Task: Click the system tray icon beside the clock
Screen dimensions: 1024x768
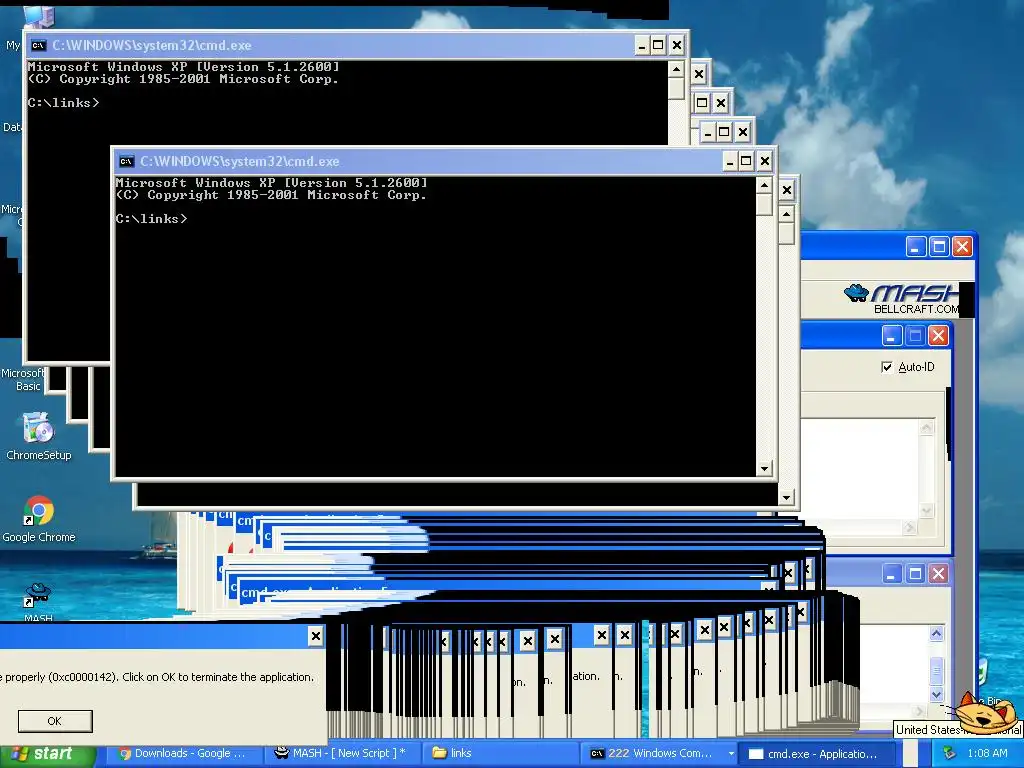Action: tap(949, 754)
